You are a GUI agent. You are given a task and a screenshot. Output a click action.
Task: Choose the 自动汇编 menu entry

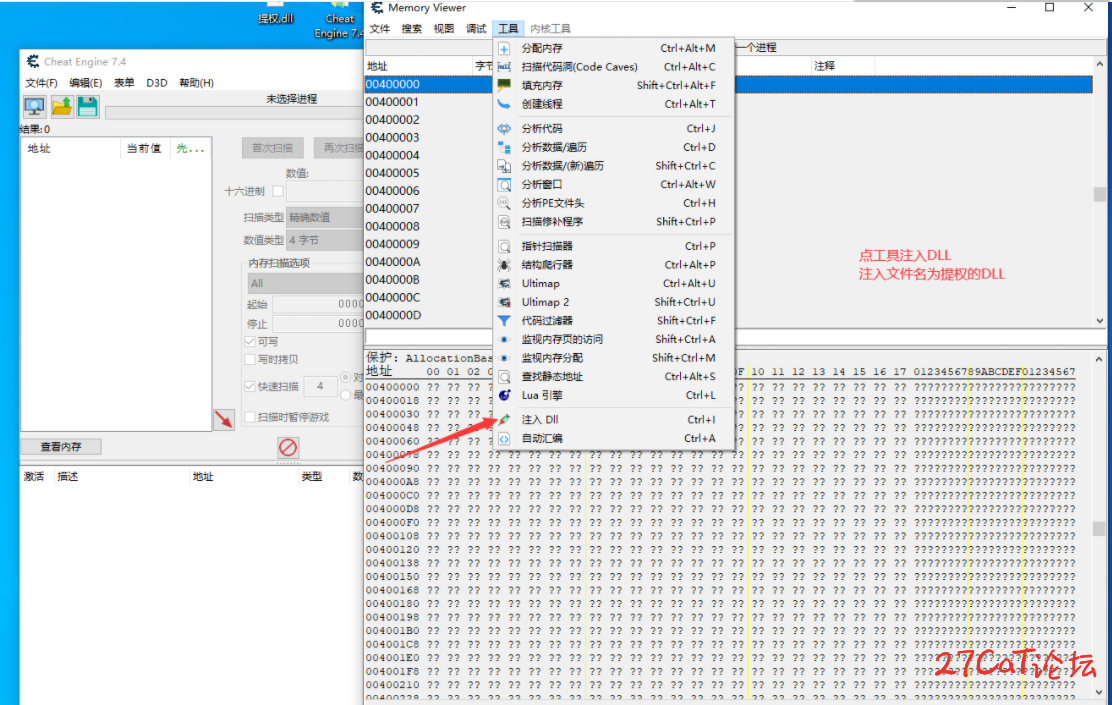click(x=614, y=438)
